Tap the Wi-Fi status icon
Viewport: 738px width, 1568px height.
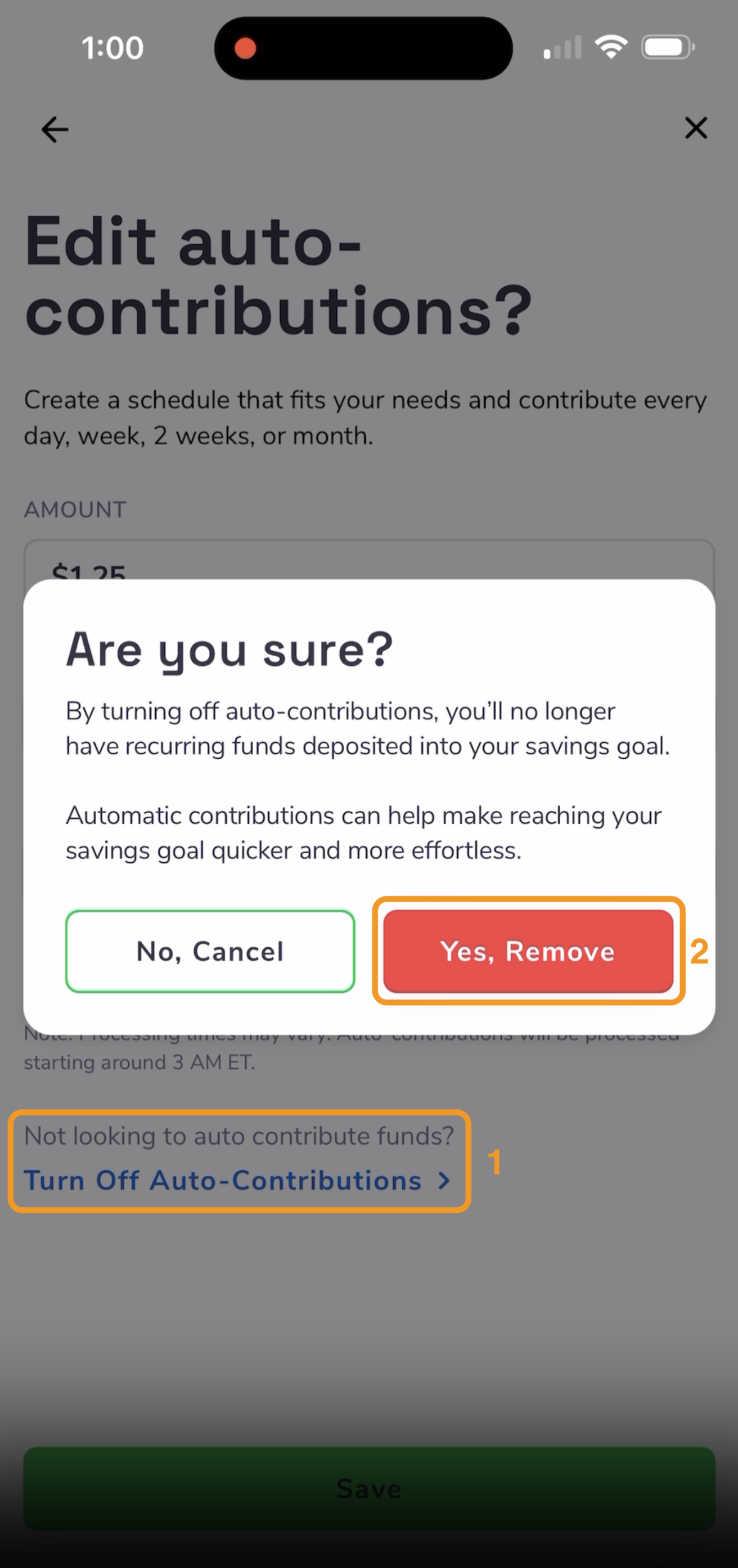[x=611, y=47]
